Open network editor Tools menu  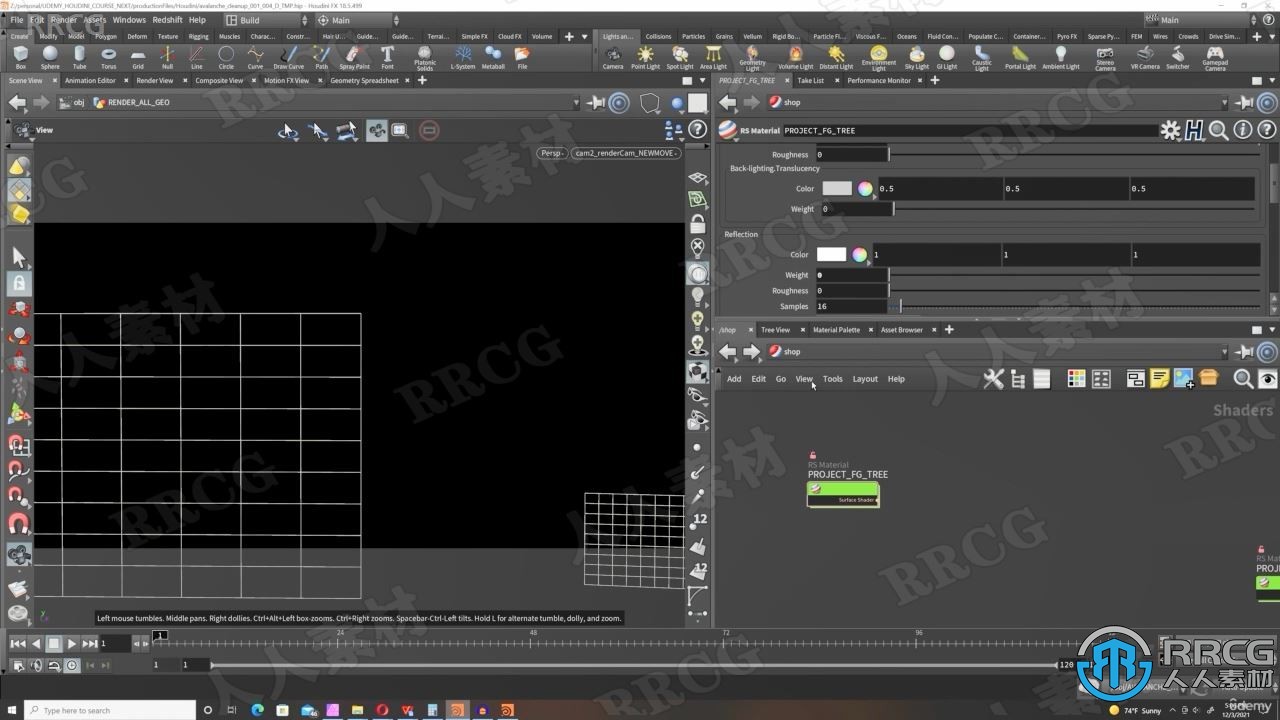tap(832, 379)
